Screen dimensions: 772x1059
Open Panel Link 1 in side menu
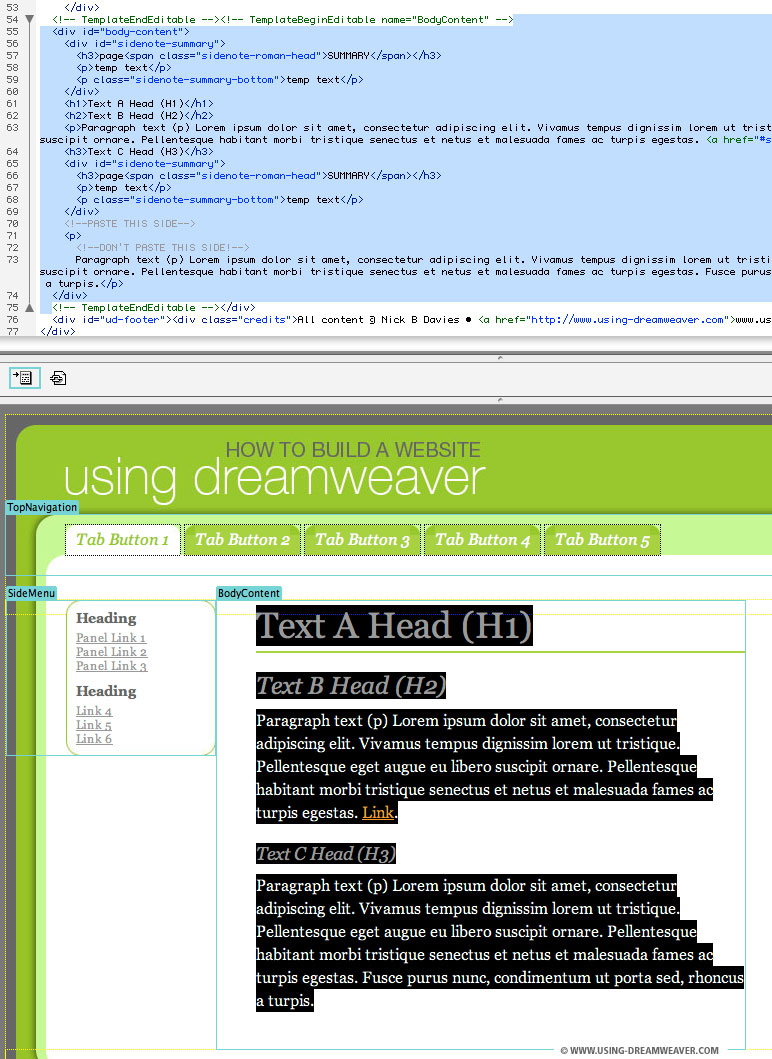(x=111, y=638)
